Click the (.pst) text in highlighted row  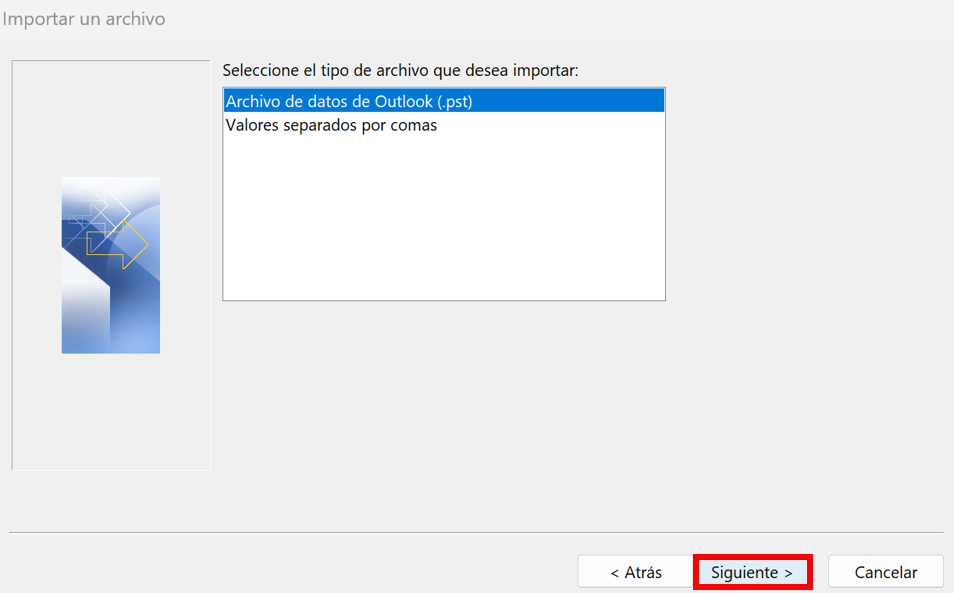coord(454,102)
